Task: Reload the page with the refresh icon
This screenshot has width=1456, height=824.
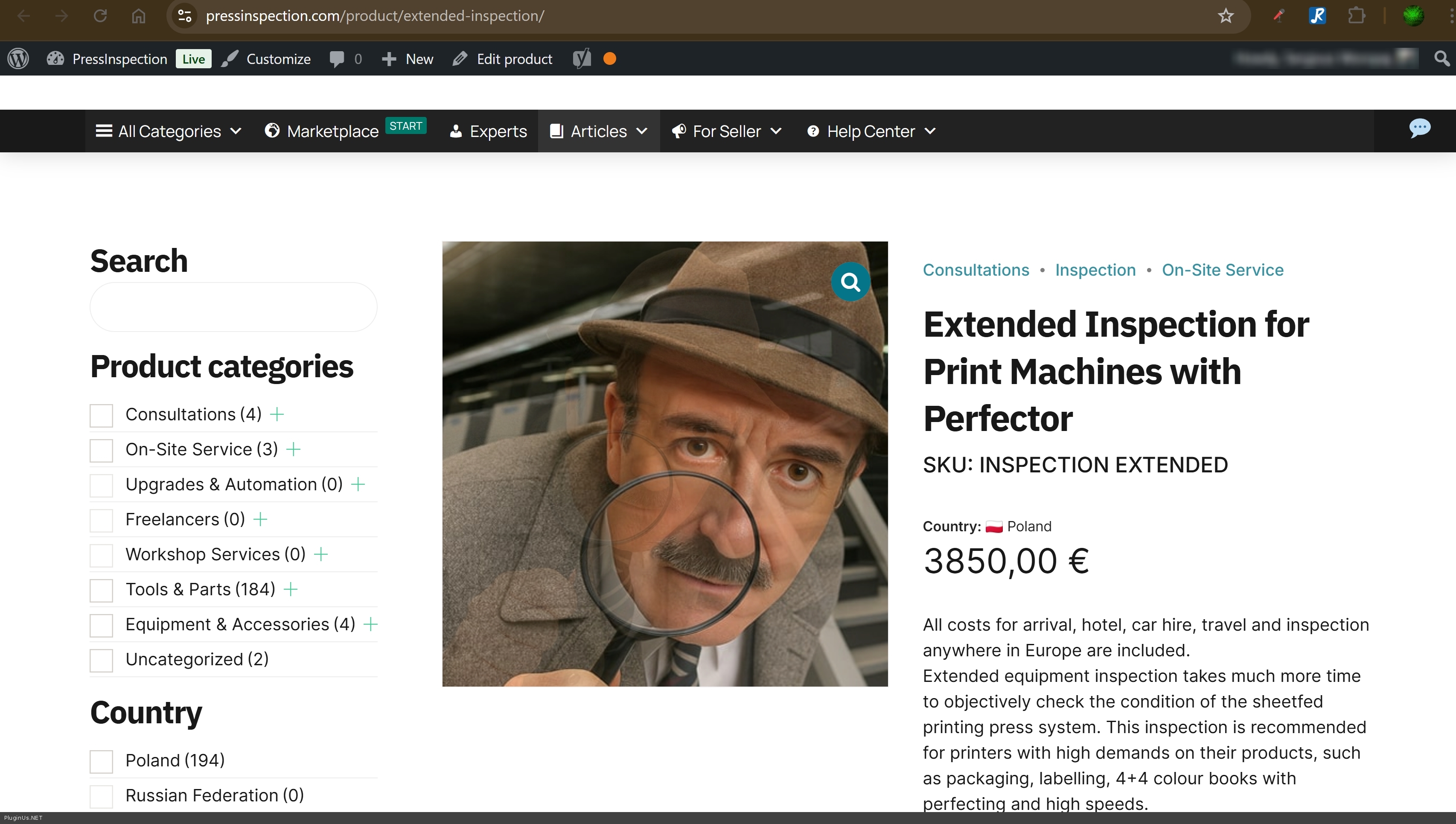Action: click(x=100, y=16)
